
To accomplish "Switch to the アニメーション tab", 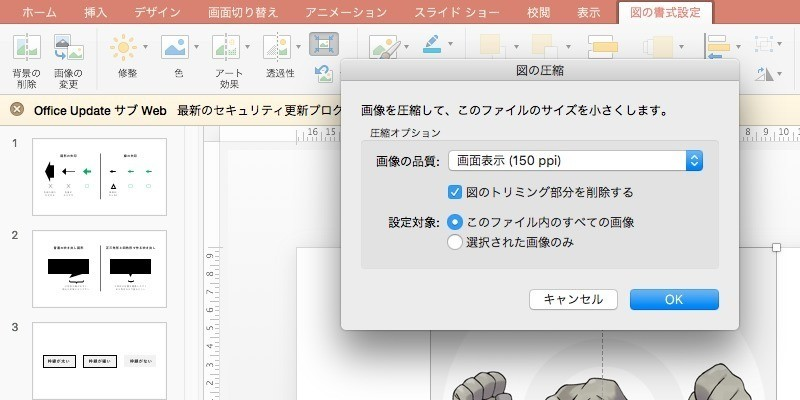I will pos(346,12).
